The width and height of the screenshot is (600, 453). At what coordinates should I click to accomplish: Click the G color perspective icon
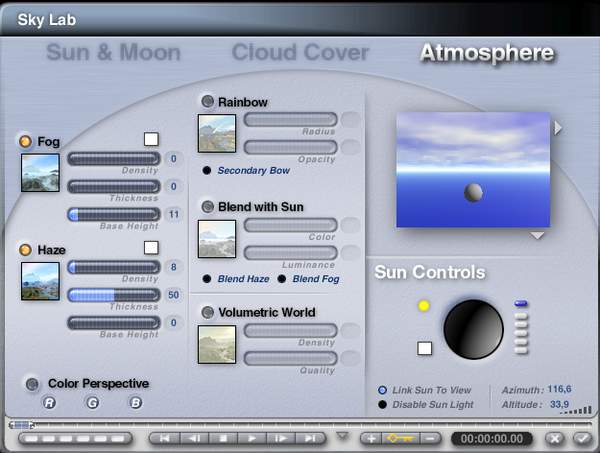(93, 402)
